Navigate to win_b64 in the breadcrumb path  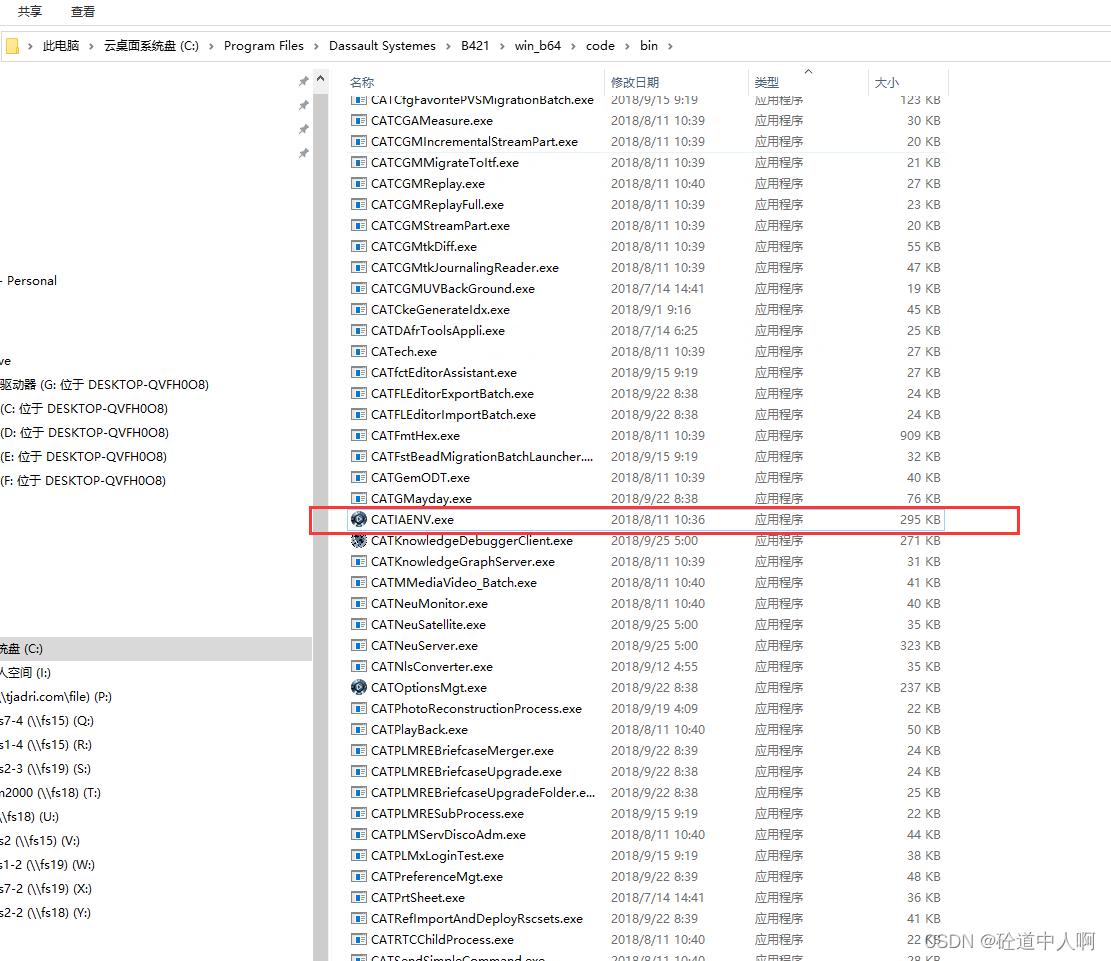click(538, 46)
